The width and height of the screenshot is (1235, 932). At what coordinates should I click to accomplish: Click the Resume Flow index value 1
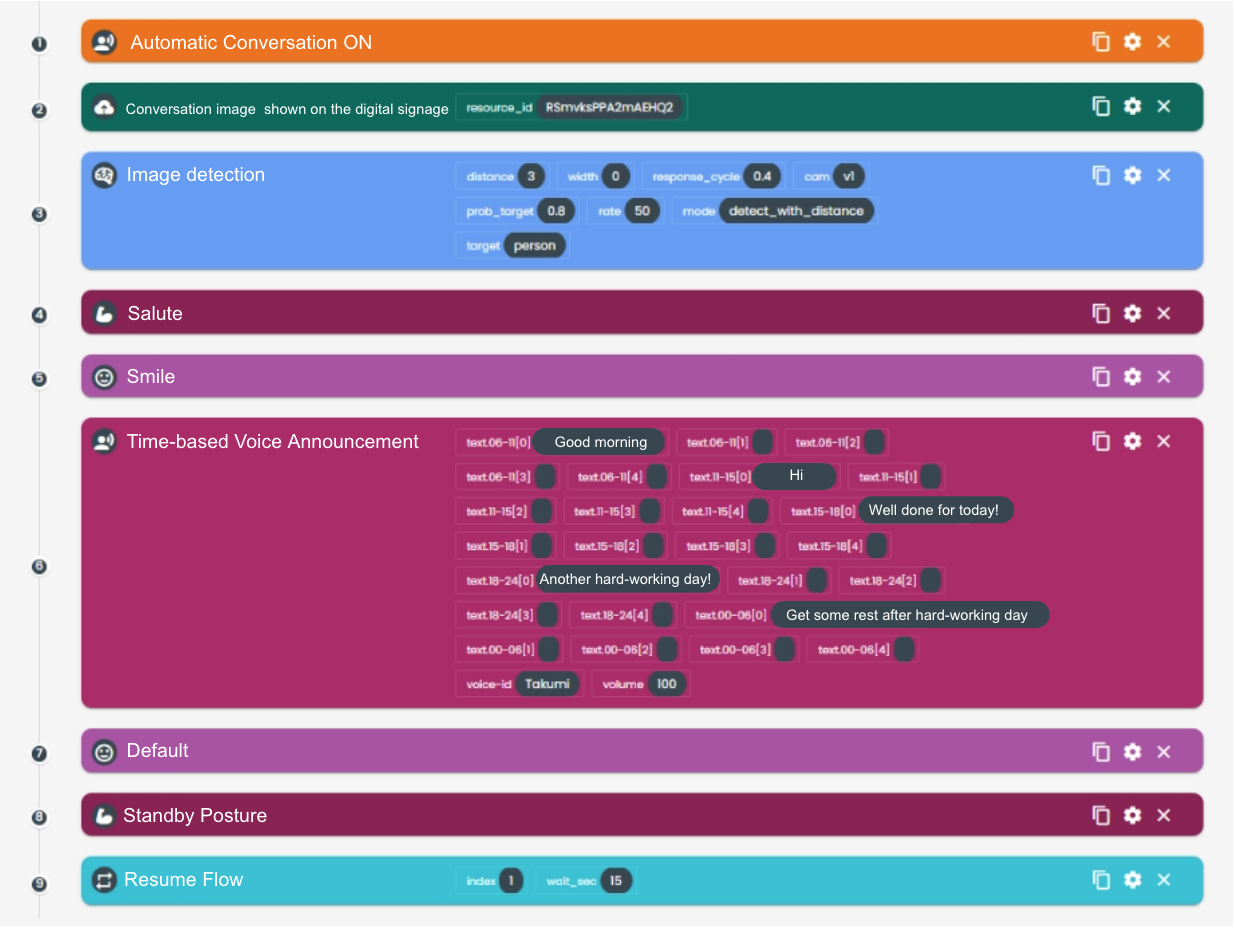[x=510, y=881]
